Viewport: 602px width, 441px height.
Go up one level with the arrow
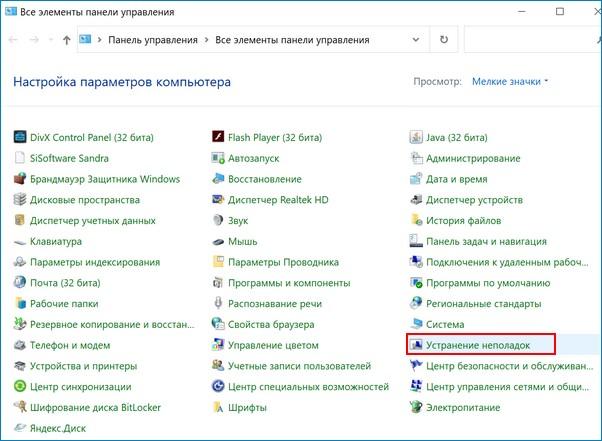(x=66, y=40)
